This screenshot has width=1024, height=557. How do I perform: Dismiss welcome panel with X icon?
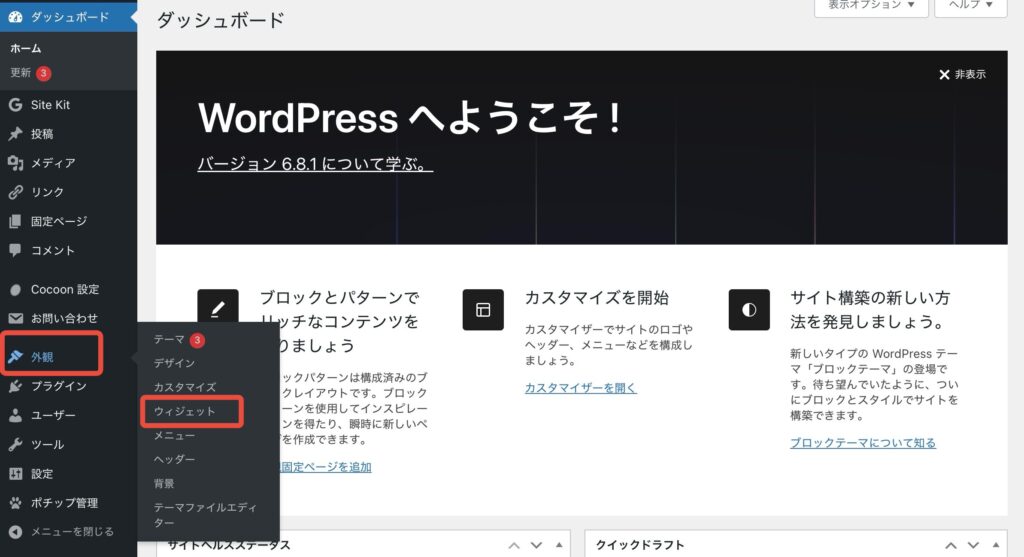[x=944, y=74]
